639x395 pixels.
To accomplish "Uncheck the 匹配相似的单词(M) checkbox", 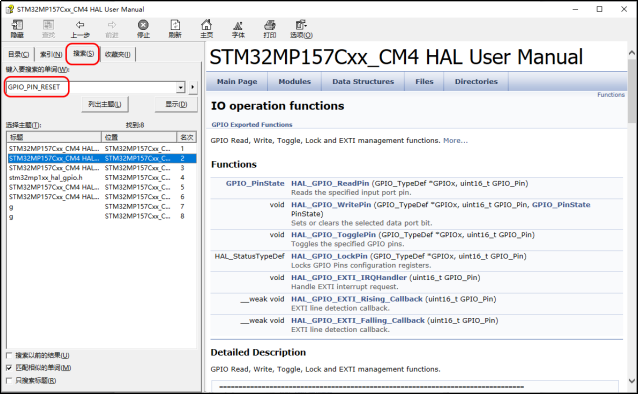I will (x=9, y=368).
